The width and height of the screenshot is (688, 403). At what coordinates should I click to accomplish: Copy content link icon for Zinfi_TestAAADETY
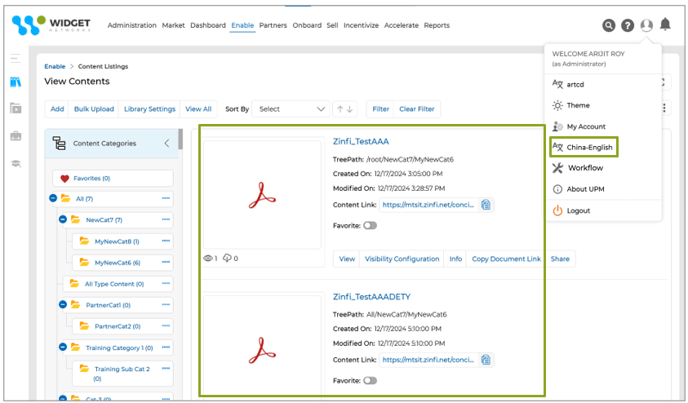485,360
